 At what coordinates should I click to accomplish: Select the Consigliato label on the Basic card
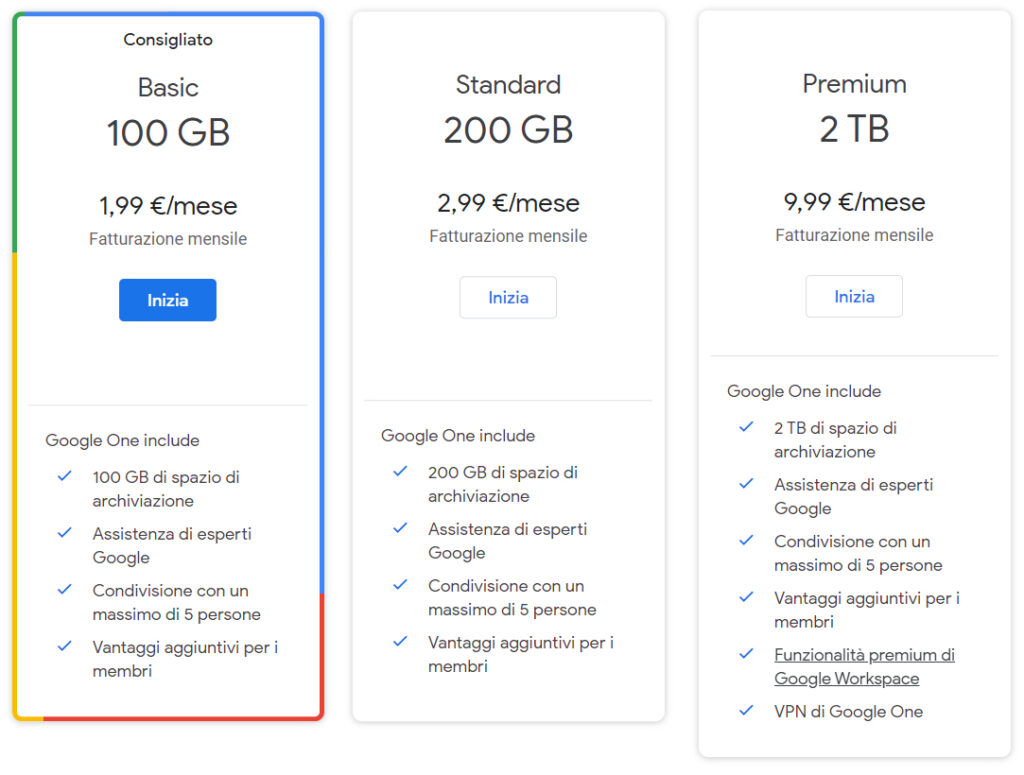coord(168,40)
